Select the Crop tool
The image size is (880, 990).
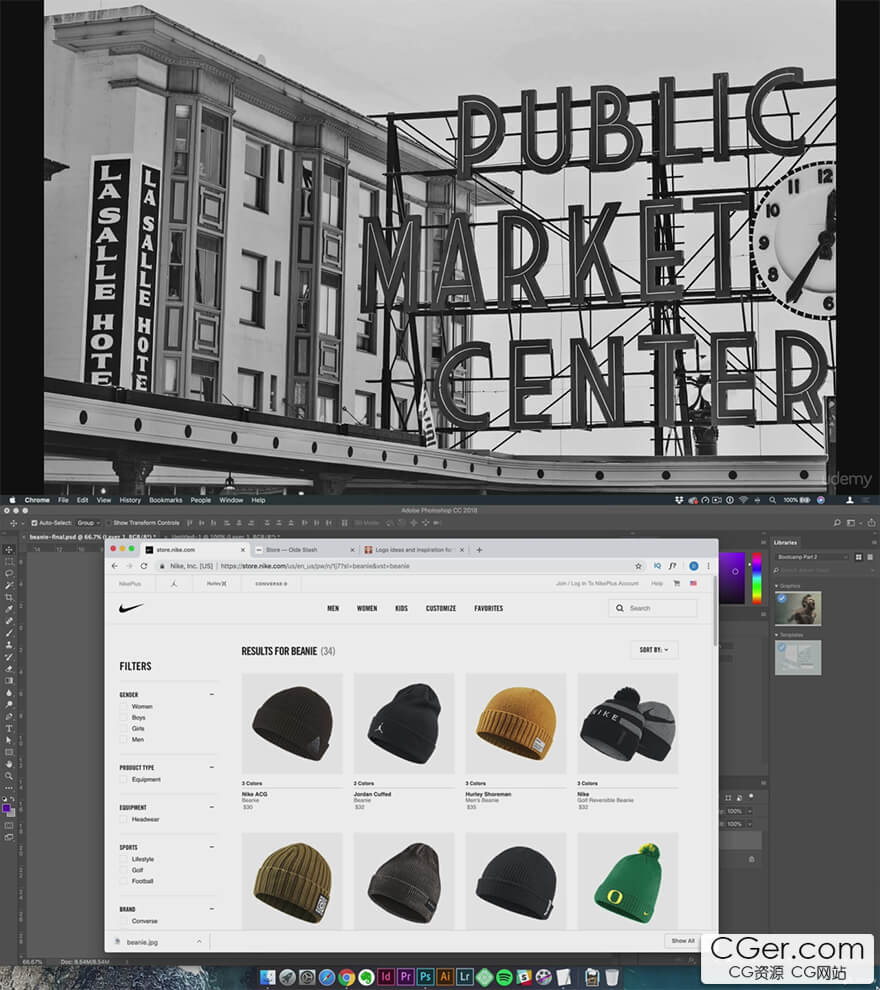9,597
